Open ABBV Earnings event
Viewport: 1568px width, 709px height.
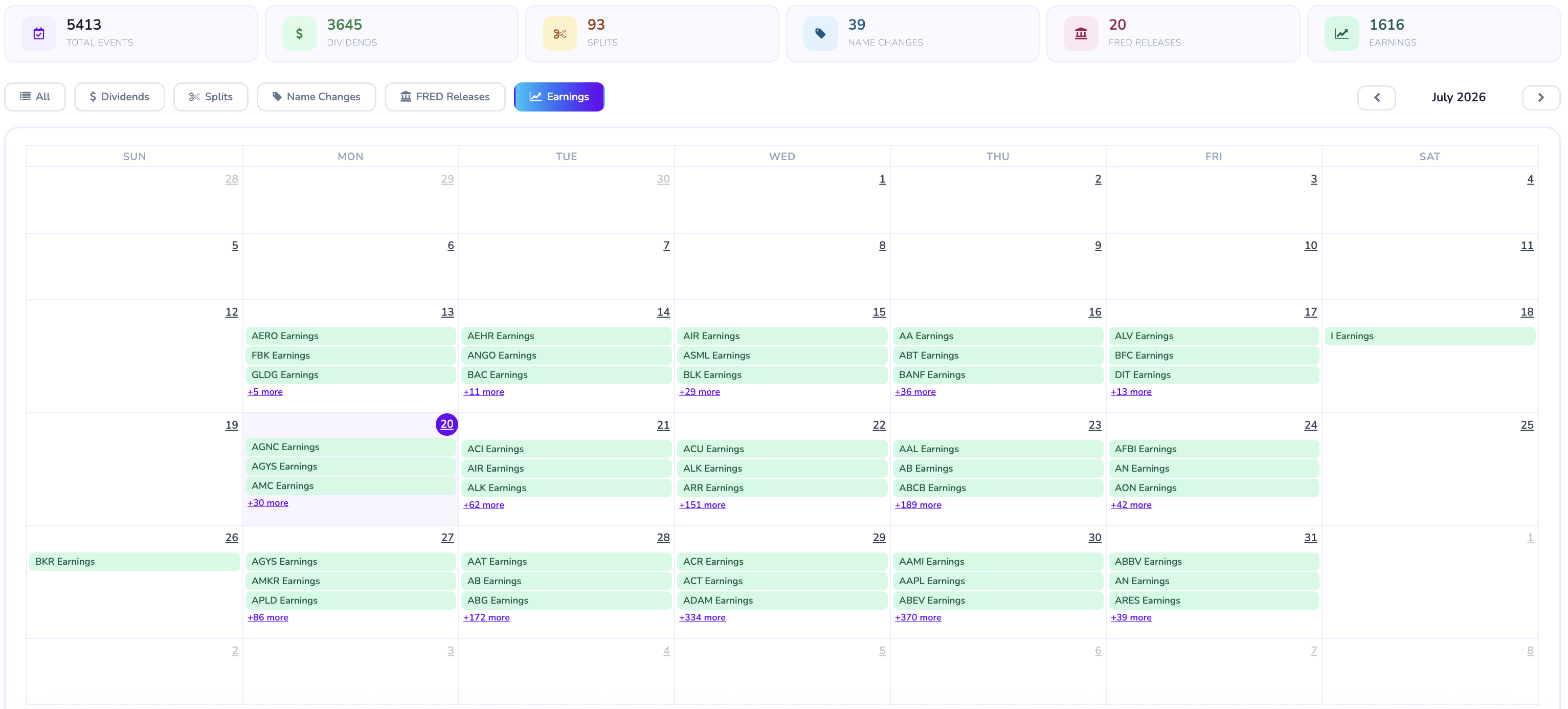pos(1214,562)
